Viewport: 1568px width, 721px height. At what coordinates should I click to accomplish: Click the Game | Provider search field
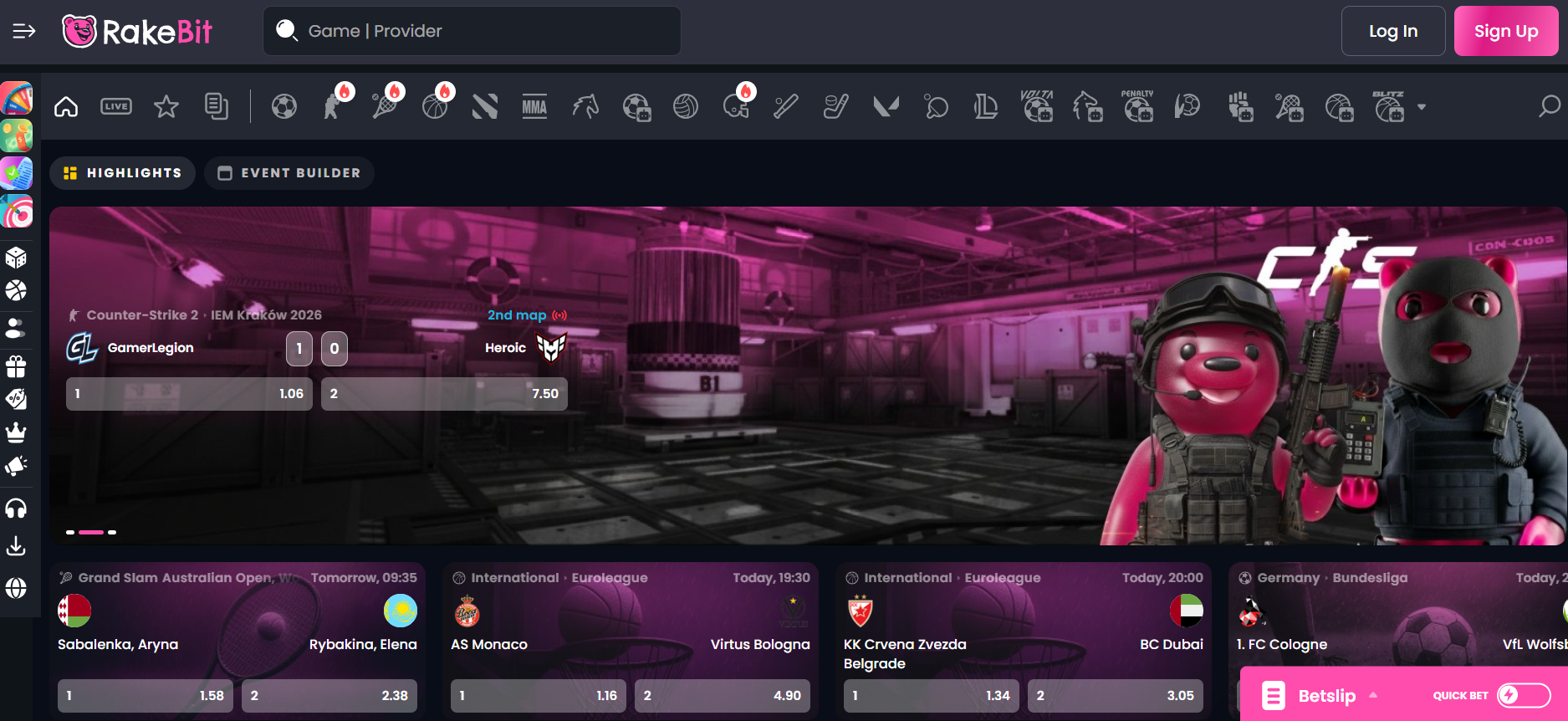(472, 31)
